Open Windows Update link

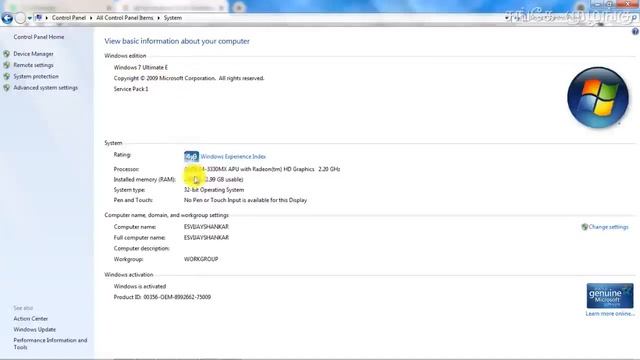[x=35, y=329]
